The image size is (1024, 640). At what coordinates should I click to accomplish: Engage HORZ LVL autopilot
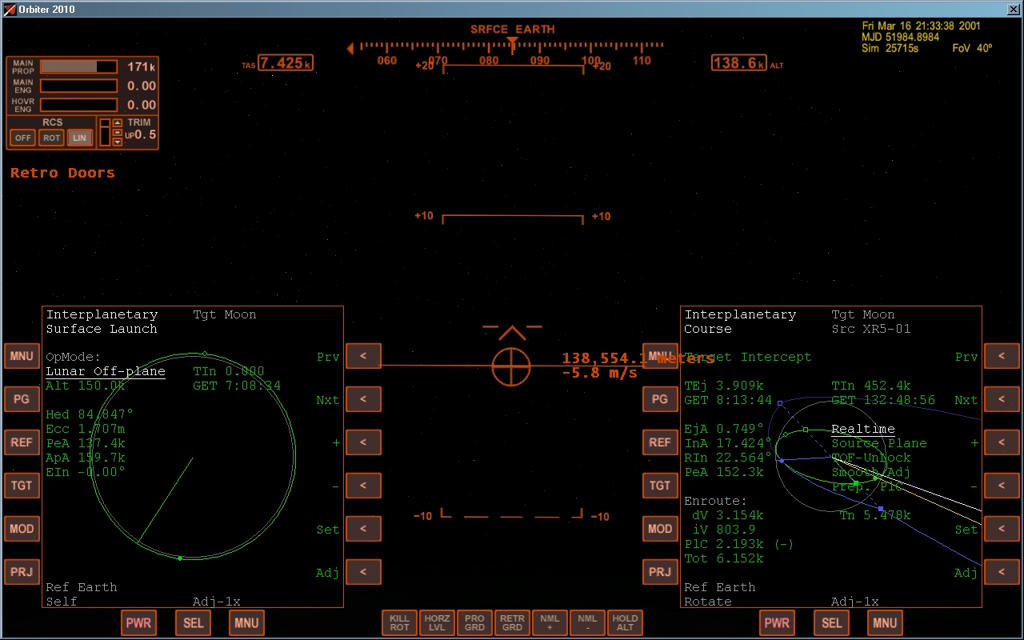pyautogui.click(x=437, y=622)
